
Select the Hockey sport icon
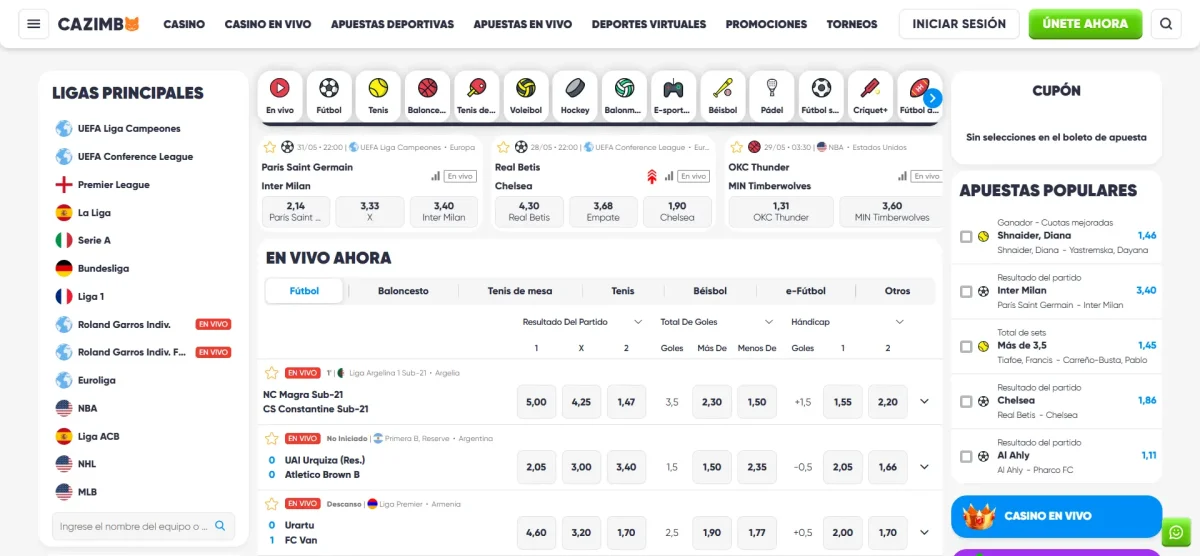[x=575, y=96]
